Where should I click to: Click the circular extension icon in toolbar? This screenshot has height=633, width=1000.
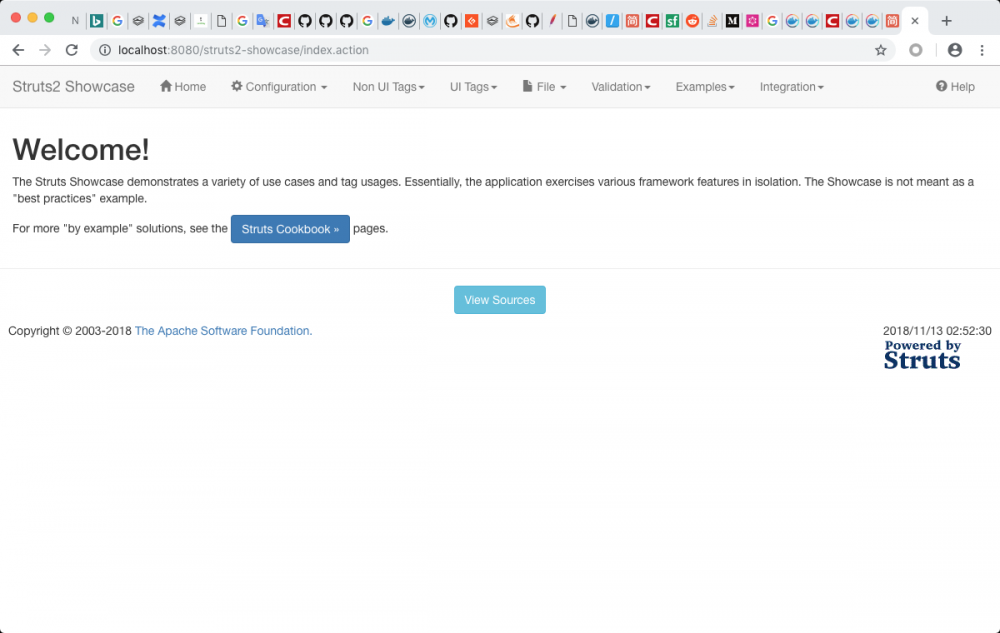click(x=916, y=50)
